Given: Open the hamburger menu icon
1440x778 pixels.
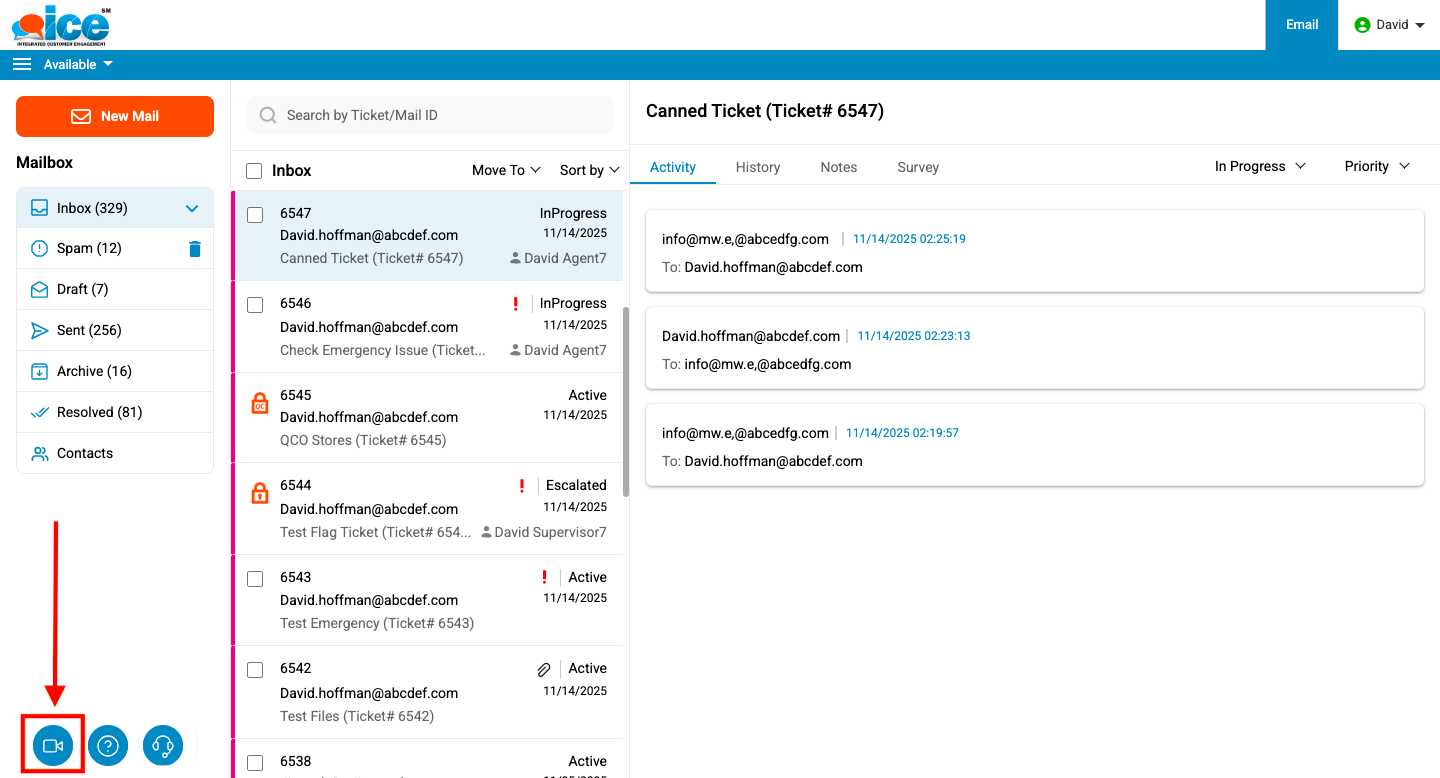Looking at the screenshot, I should [x=22, y=64].
